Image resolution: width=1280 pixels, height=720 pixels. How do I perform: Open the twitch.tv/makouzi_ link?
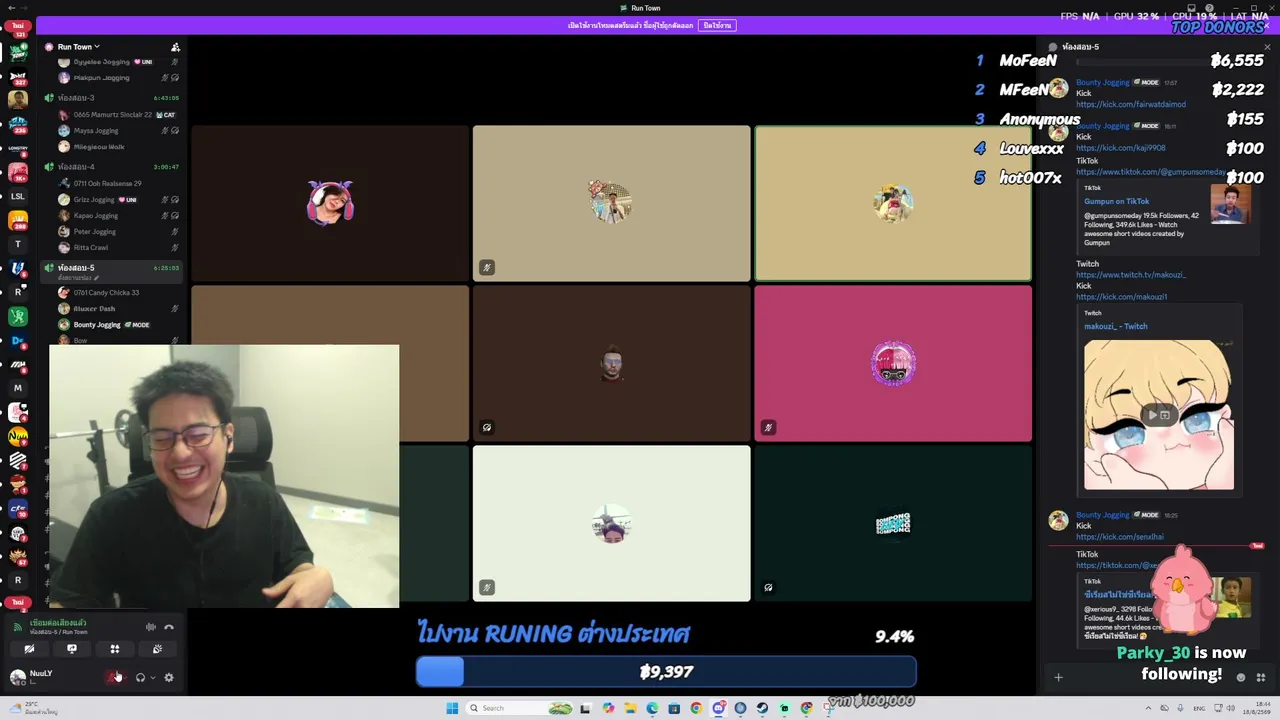point(1131,274)
